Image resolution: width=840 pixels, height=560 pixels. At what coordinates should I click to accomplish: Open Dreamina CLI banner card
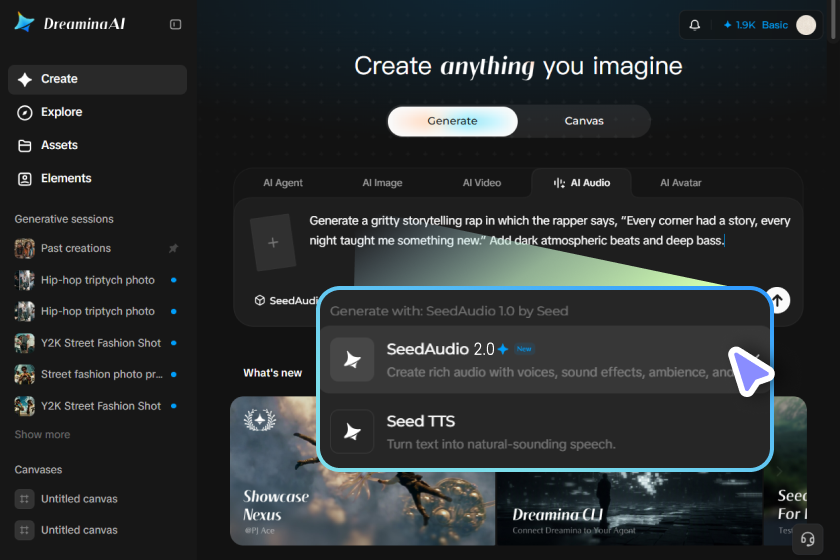pyautogui.click(x=629, y=509)
